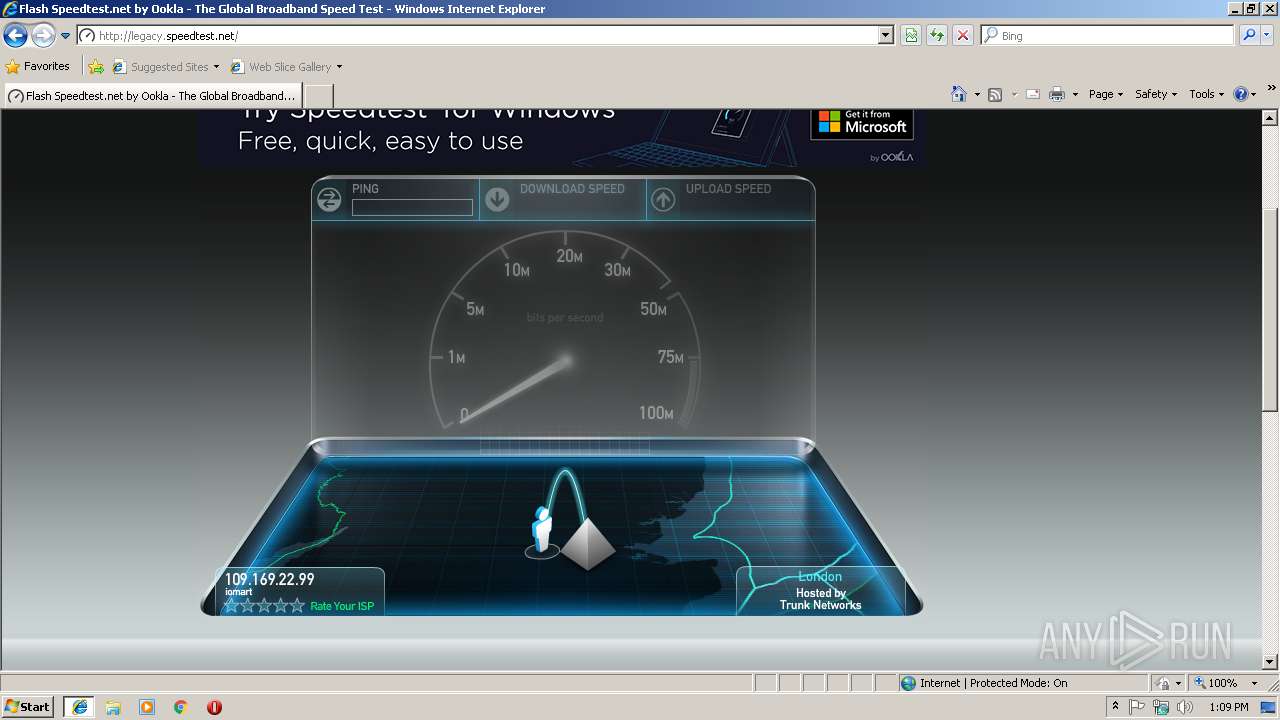Viewport: 1280px width, 720px height.
Task: Open the 100% zoom level button
Action: coord(1216,683)
